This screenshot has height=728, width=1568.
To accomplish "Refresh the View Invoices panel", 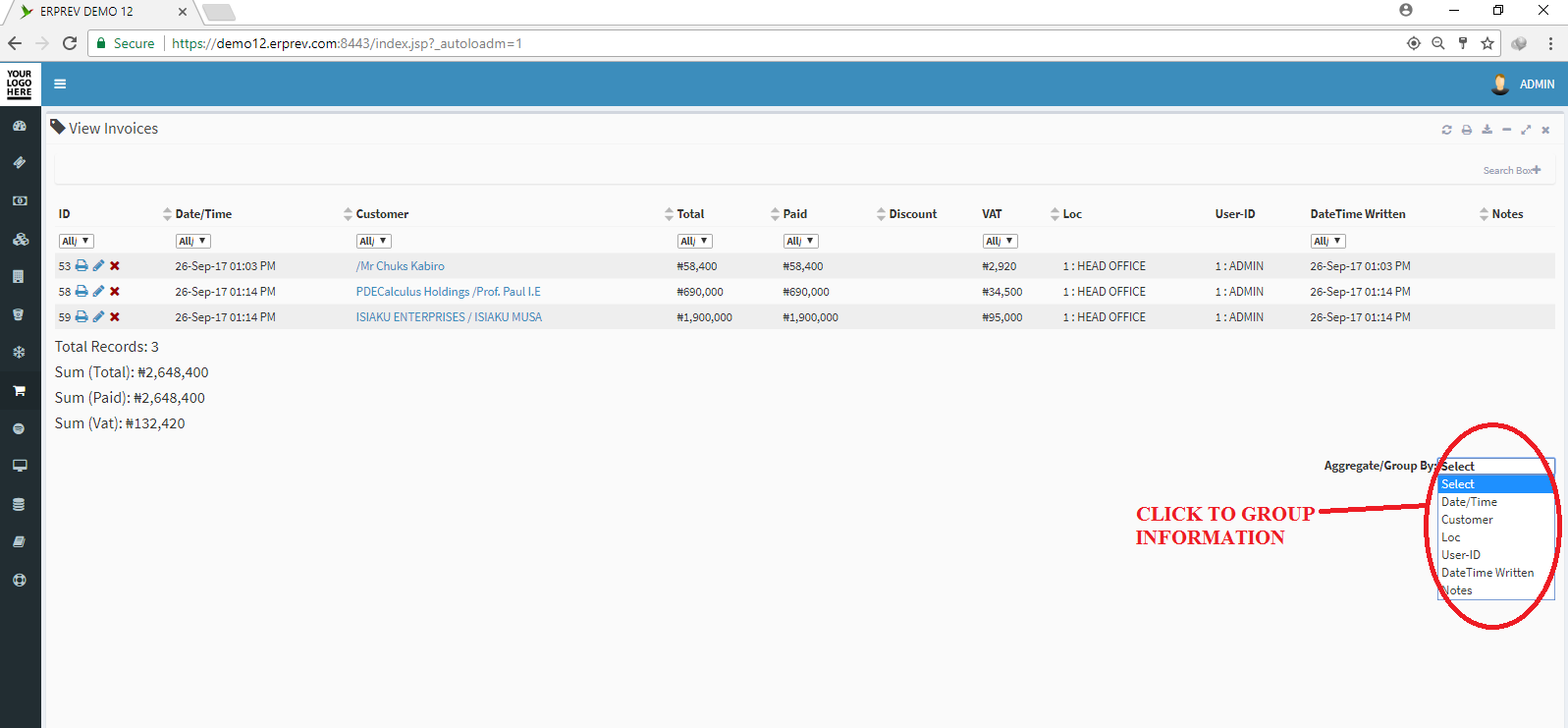I will tap(1446, 130).
